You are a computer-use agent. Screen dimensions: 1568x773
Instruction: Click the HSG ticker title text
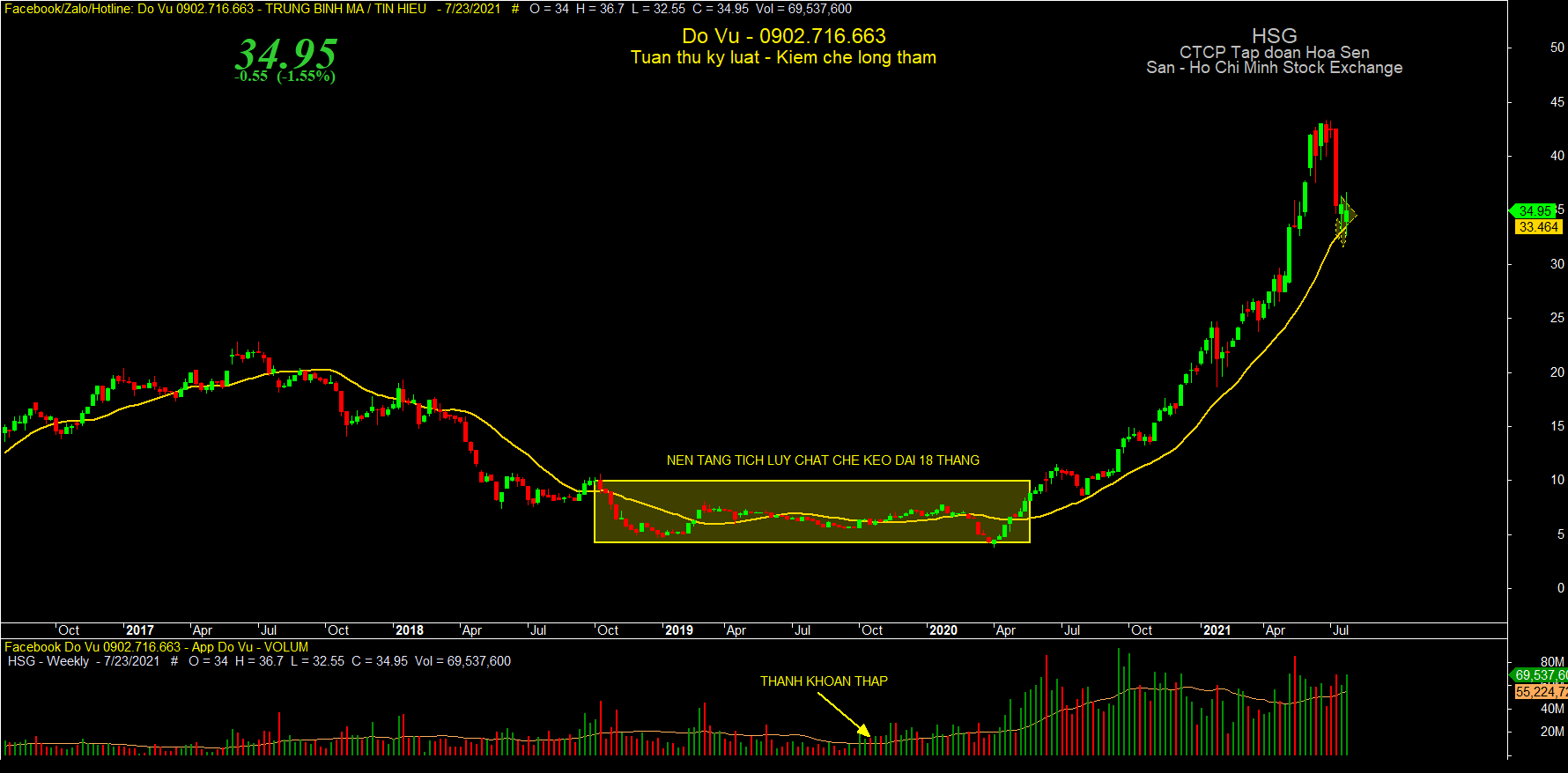(1274, 36)
